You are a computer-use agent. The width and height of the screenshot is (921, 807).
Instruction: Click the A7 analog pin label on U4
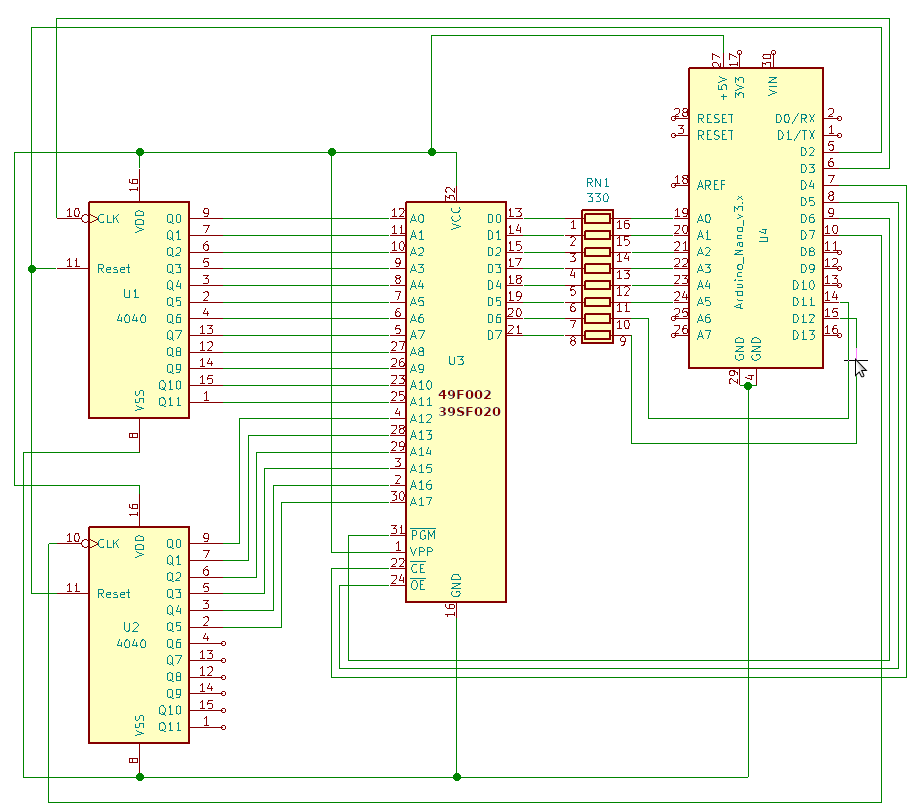tap(704, 335)
